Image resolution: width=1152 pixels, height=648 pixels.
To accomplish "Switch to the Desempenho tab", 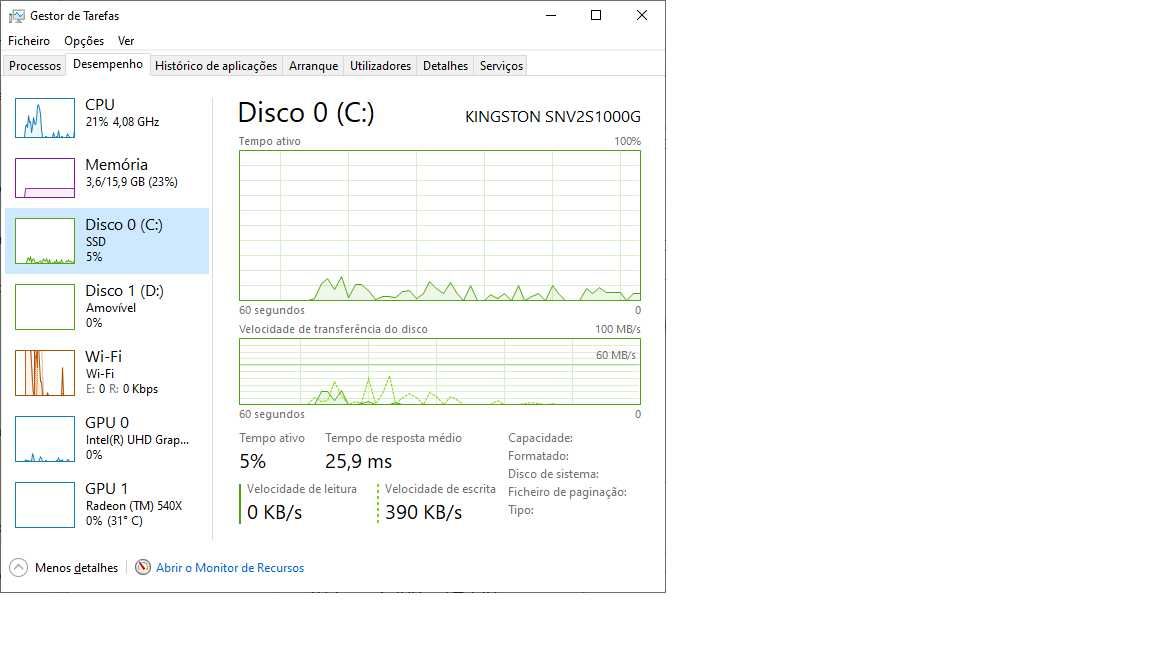I will (108, 64).
